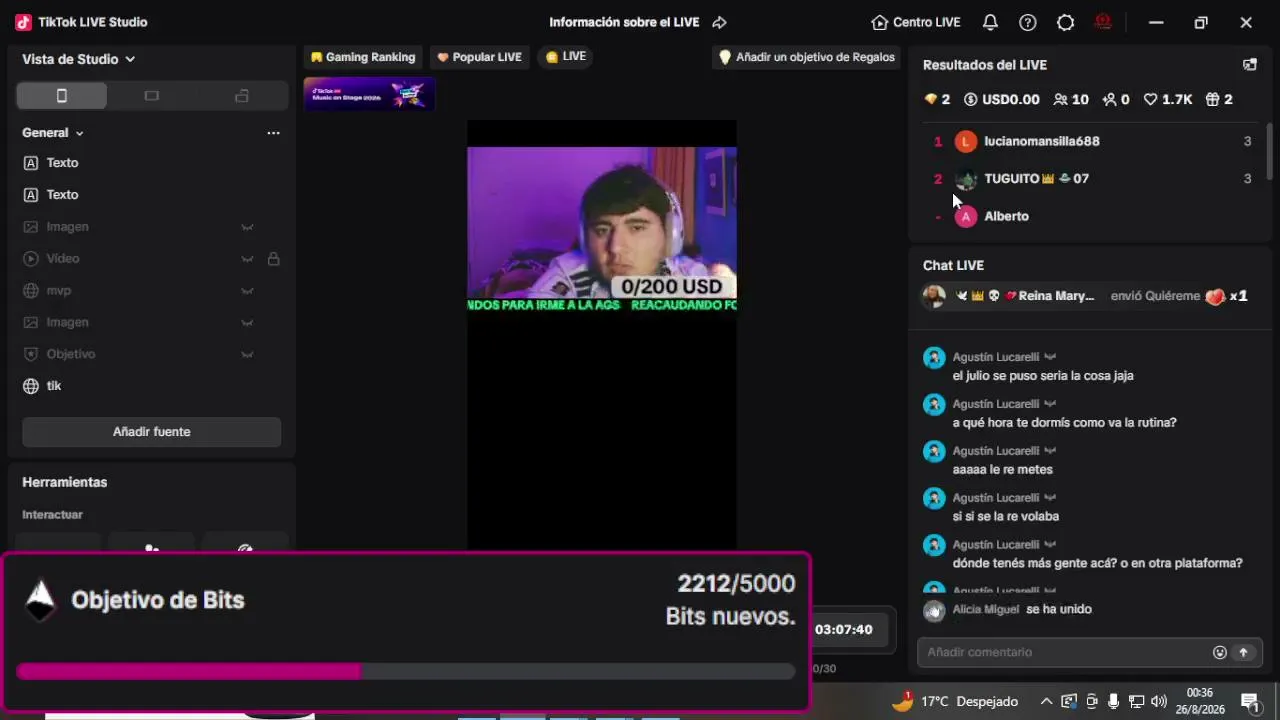Switch to portrait layout mode
The height and width of the screenshot is (720, 1280).
(x=62, y=96)
